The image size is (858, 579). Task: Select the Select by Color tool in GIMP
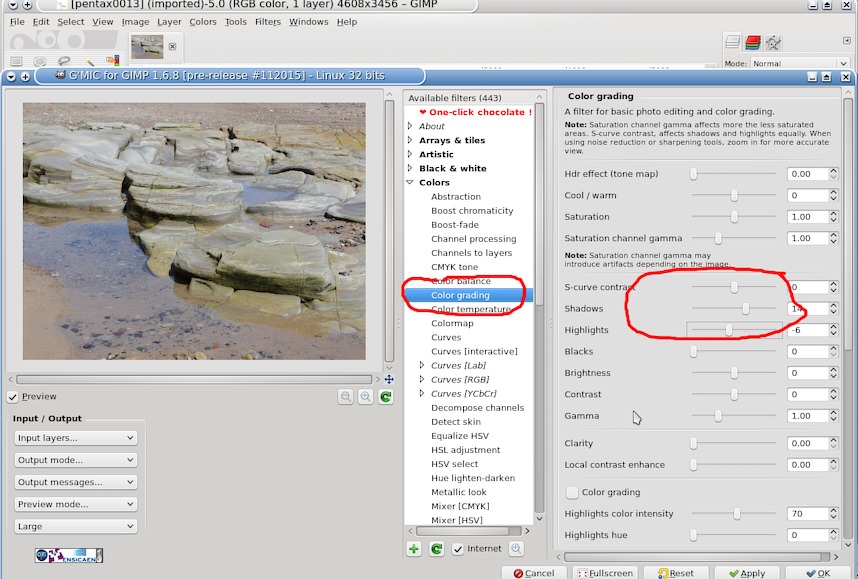point(113,61)
